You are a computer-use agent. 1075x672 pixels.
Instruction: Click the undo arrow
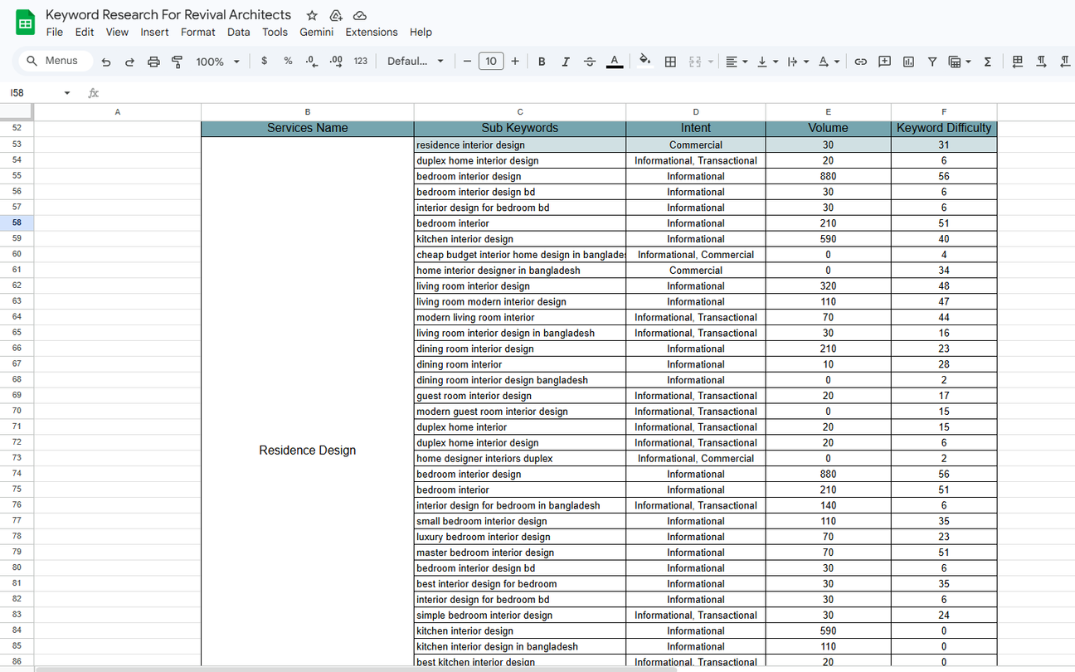[x=106, y=62]
